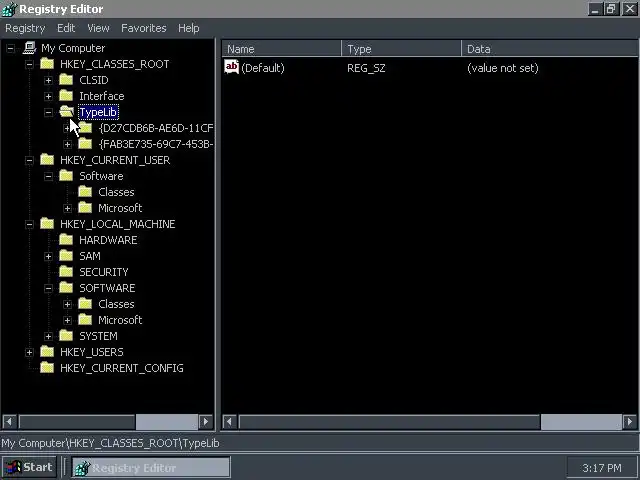This screenshot has height=480, width=640.
Task: Click the Data column header
Action: [550, 49]
